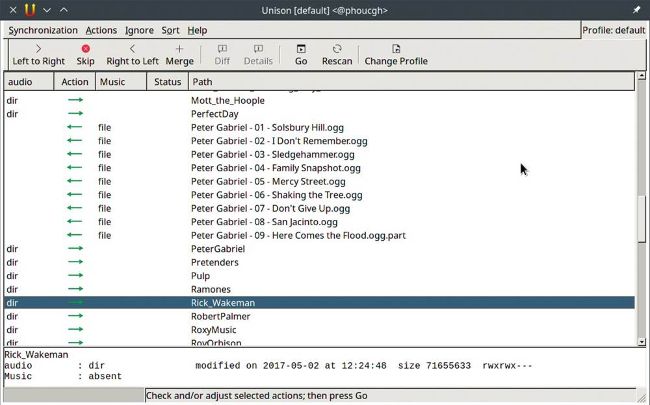Image resolution: width=650 pixels, height=405 pixels.
Task: Select Peter Gabriel - 03 - Sledgehammer.ogg row
Action: (272, 154)
